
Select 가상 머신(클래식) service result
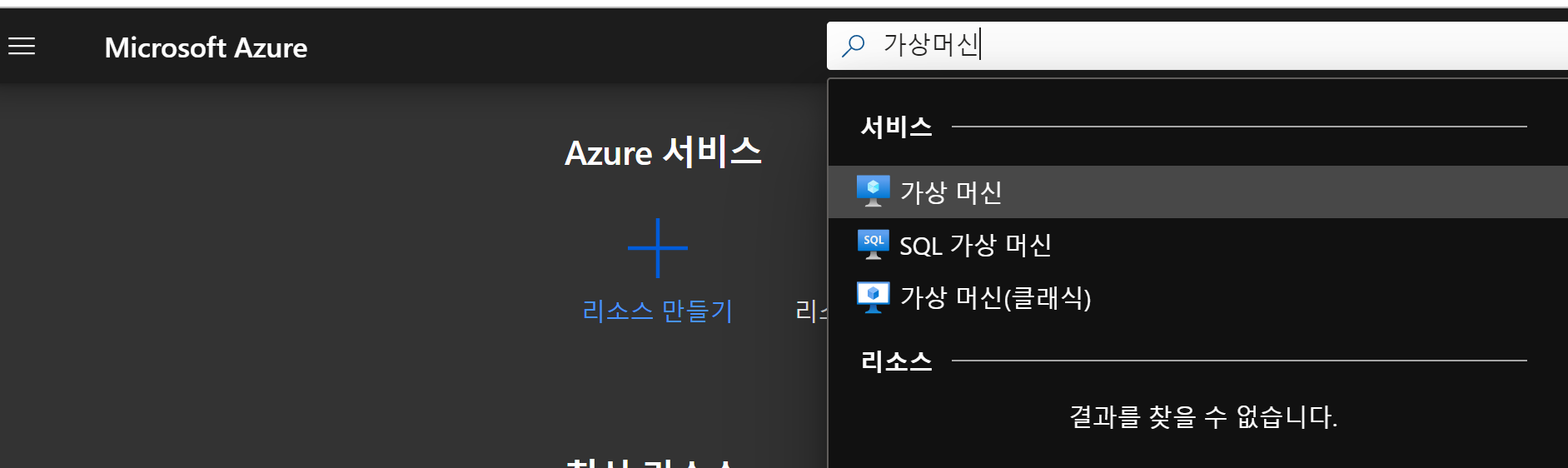(1197, 297)
